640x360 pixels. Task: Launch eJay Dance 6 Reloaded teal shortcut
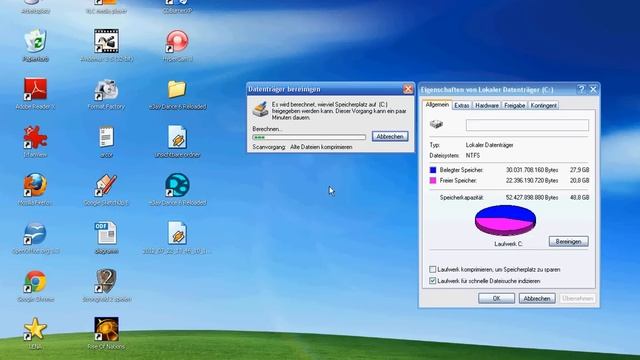(177, 185)
